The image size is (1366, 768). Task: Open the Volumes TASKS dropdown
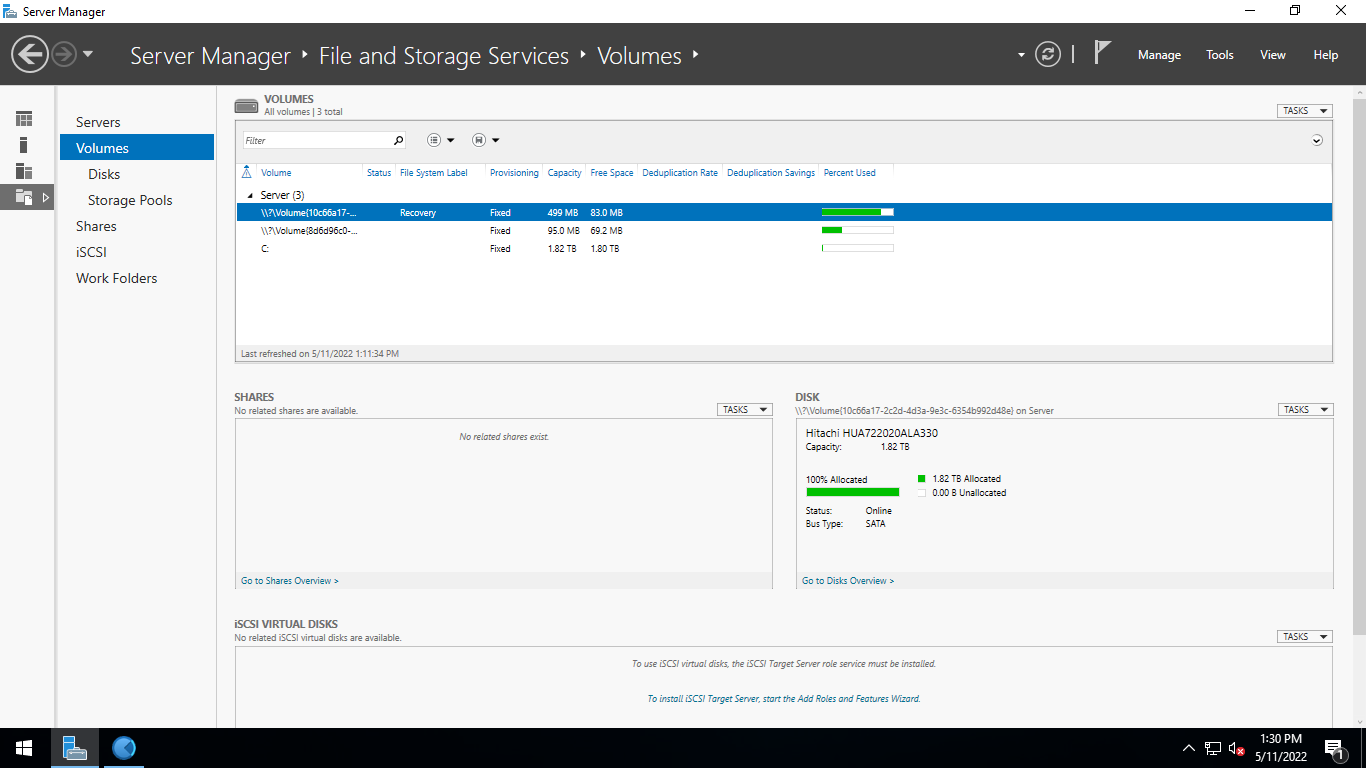(x=1304, y=111)
